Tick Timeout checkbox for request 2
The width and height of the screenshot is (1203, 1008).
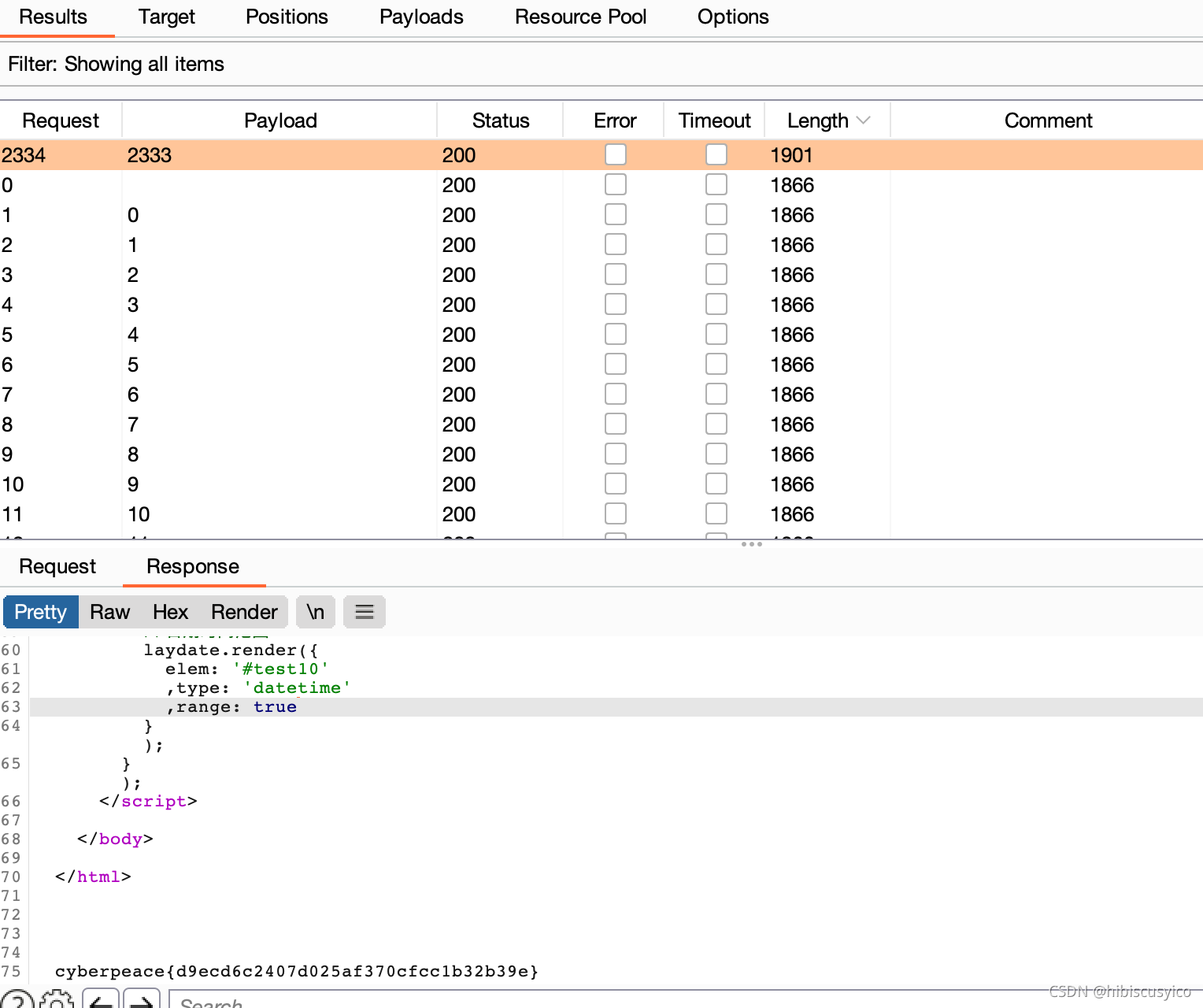(x=716, y=244)
